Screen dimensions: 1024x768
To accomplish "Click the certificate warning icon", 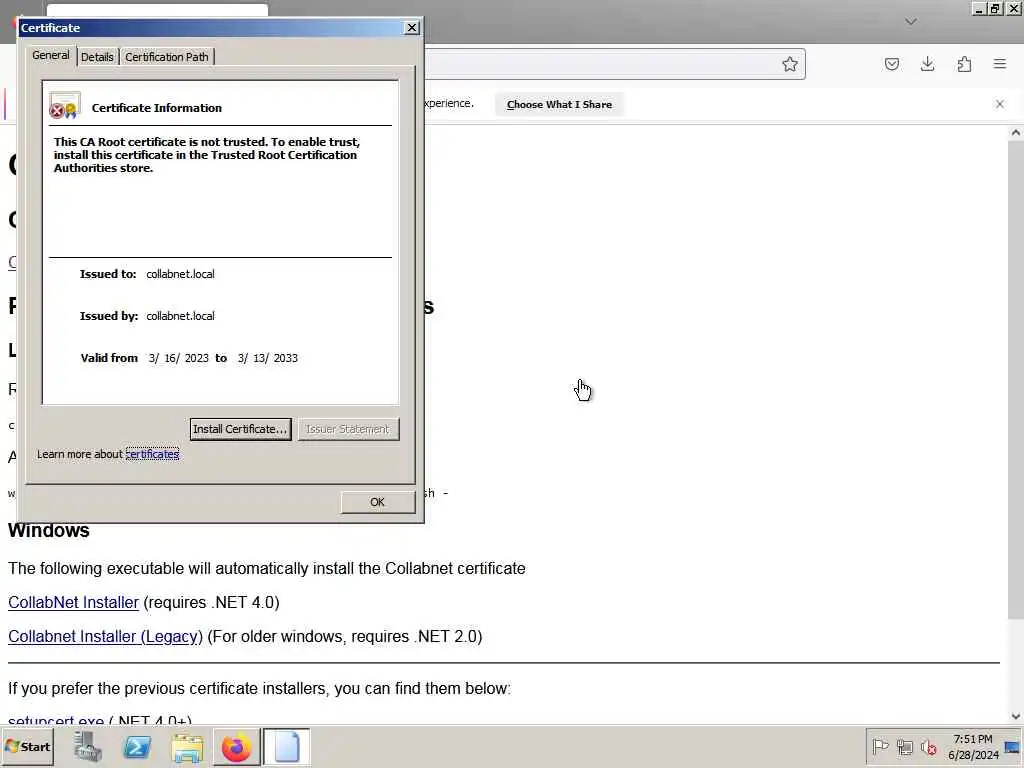I will 64,106.
